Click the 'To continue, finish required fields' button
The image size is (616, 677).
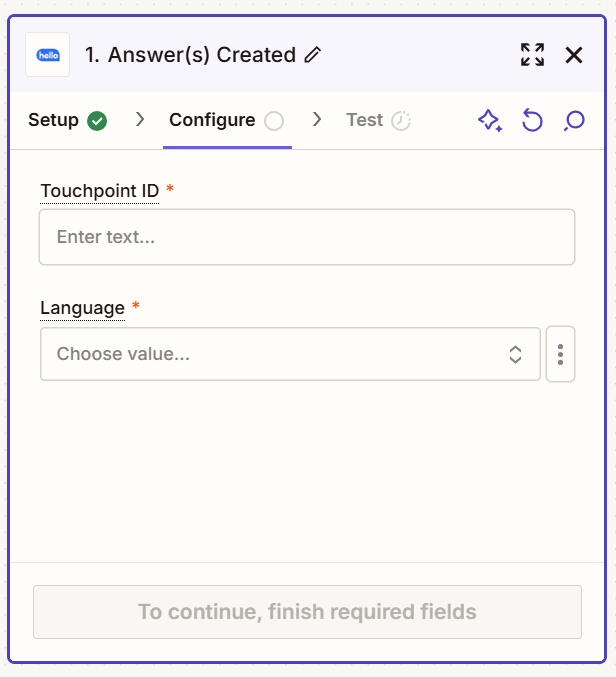pos(307,612)
